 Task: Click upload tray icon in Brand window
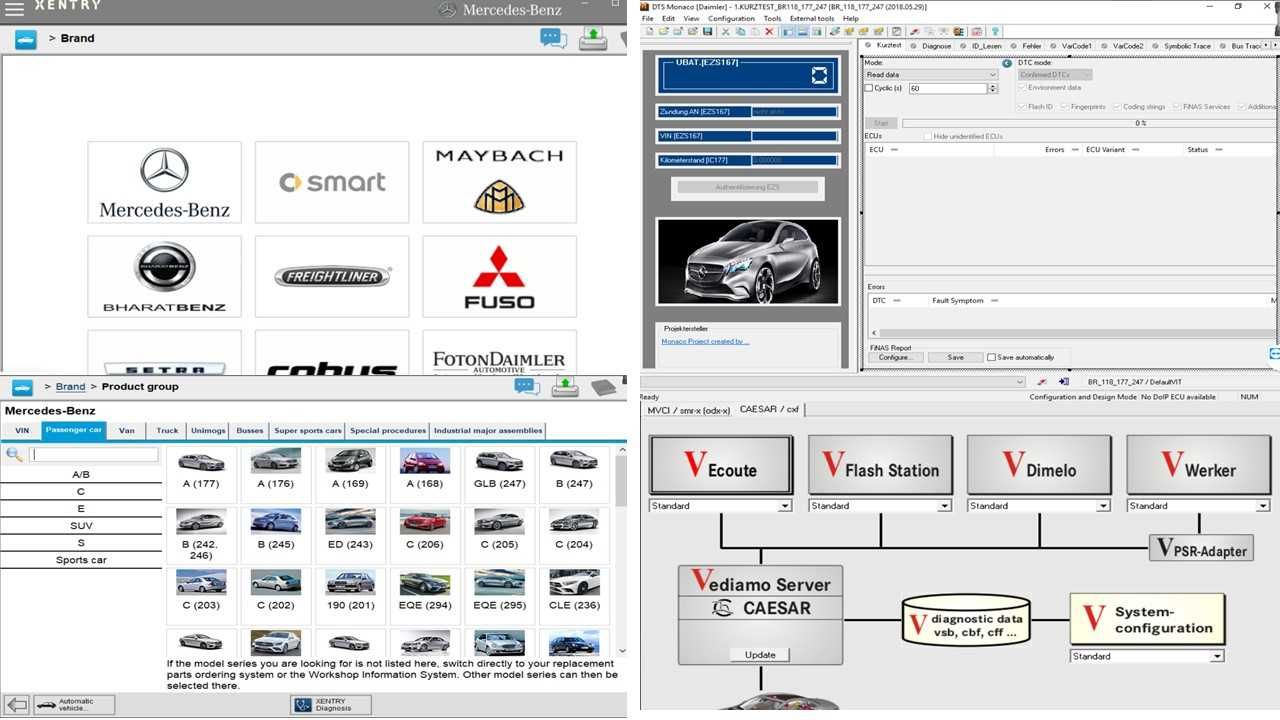pyautogui.click(x=593, y=38)
